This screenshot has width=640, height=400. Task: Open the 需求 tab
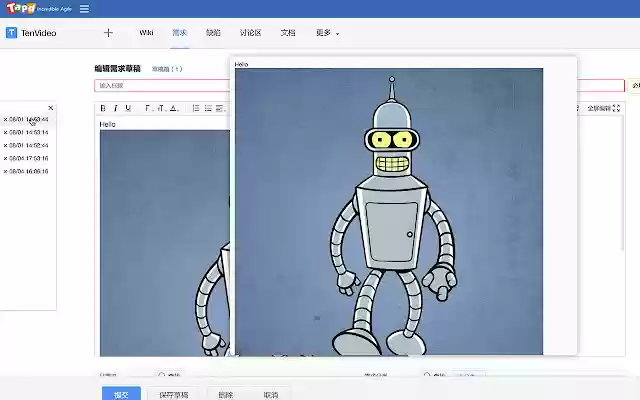click(180, 33)
